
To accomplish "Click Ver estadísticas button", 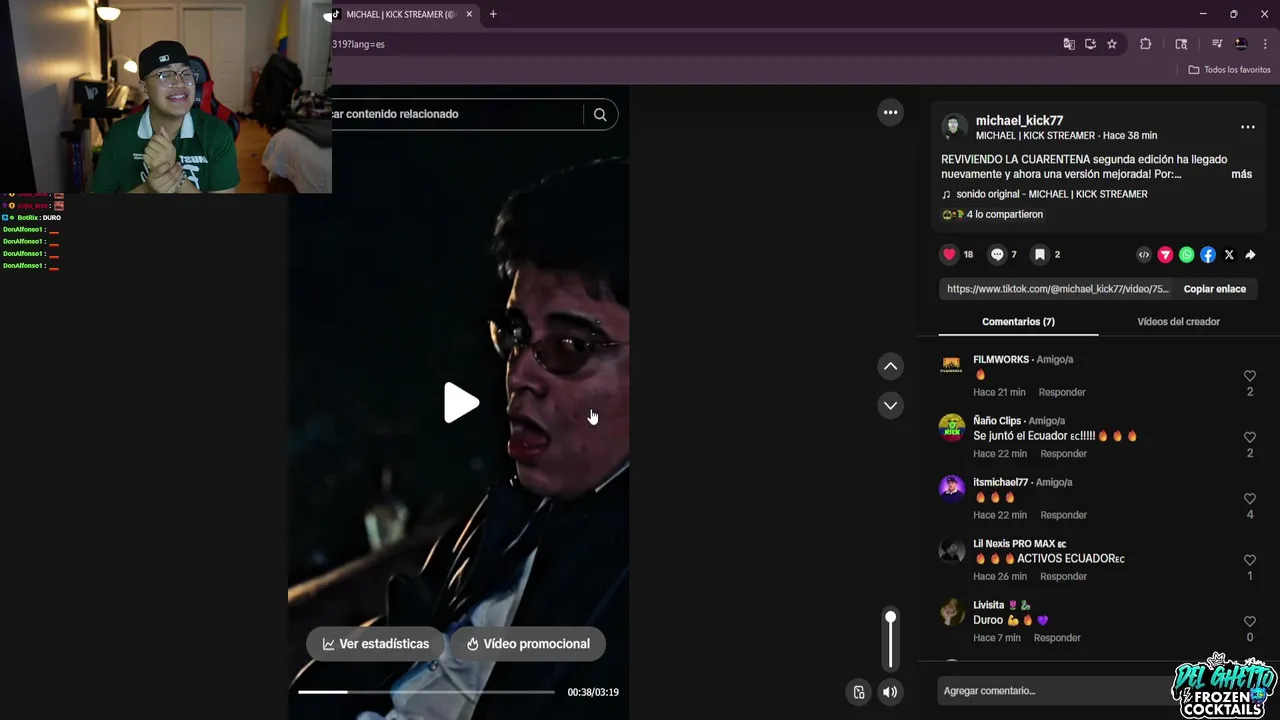I will tap(376, 644).
